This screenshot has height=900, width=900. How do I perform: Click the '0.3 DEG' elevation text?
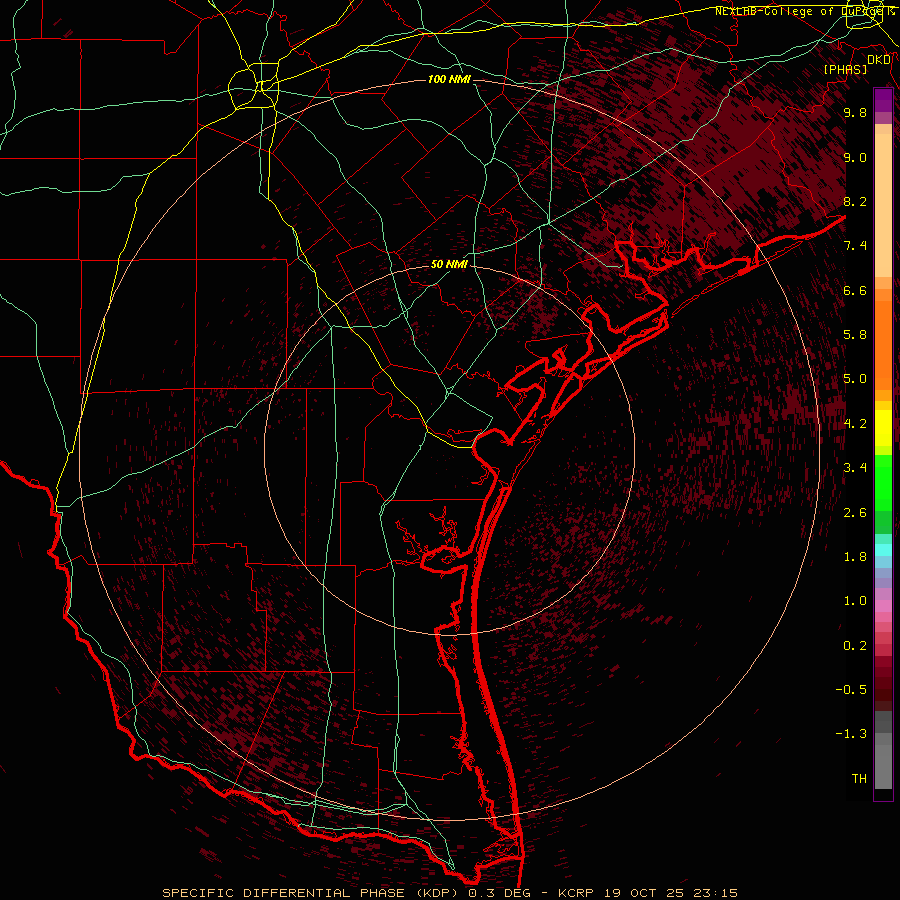(501, 893)
